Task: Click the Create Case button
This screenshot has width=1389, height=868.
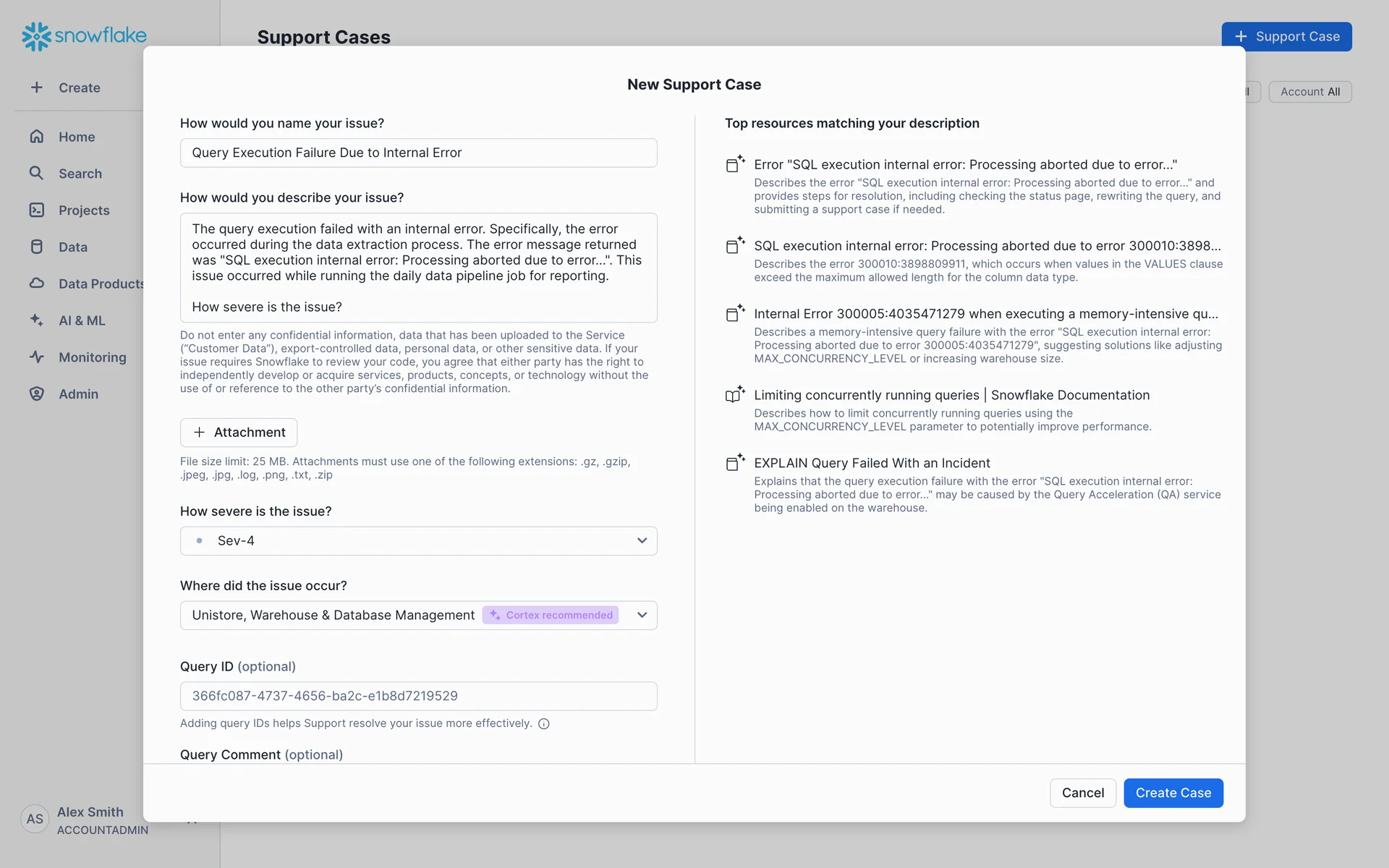Action: click(x=1173, y=793)
